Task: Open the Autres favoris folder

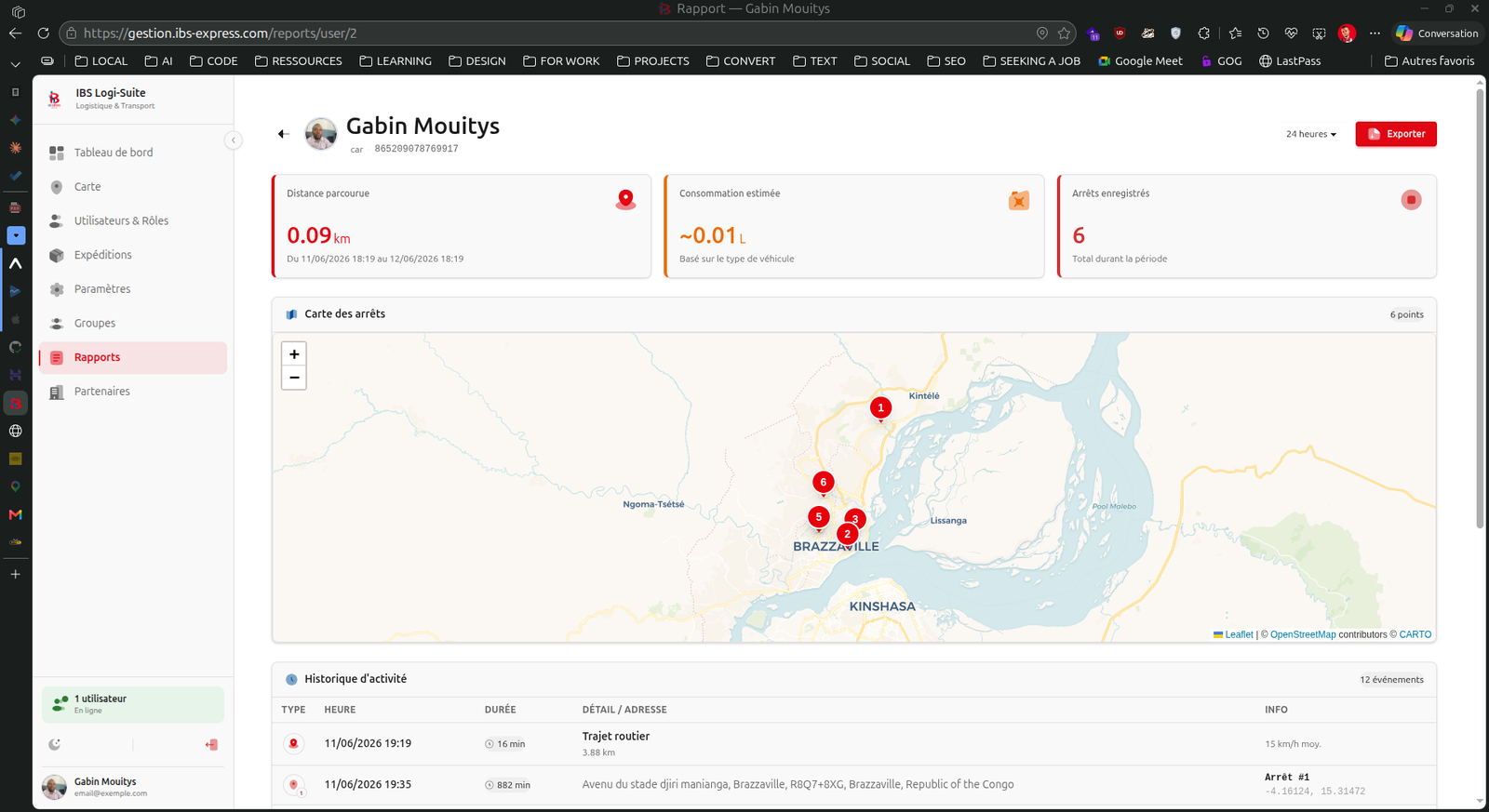Action: 1429,61
